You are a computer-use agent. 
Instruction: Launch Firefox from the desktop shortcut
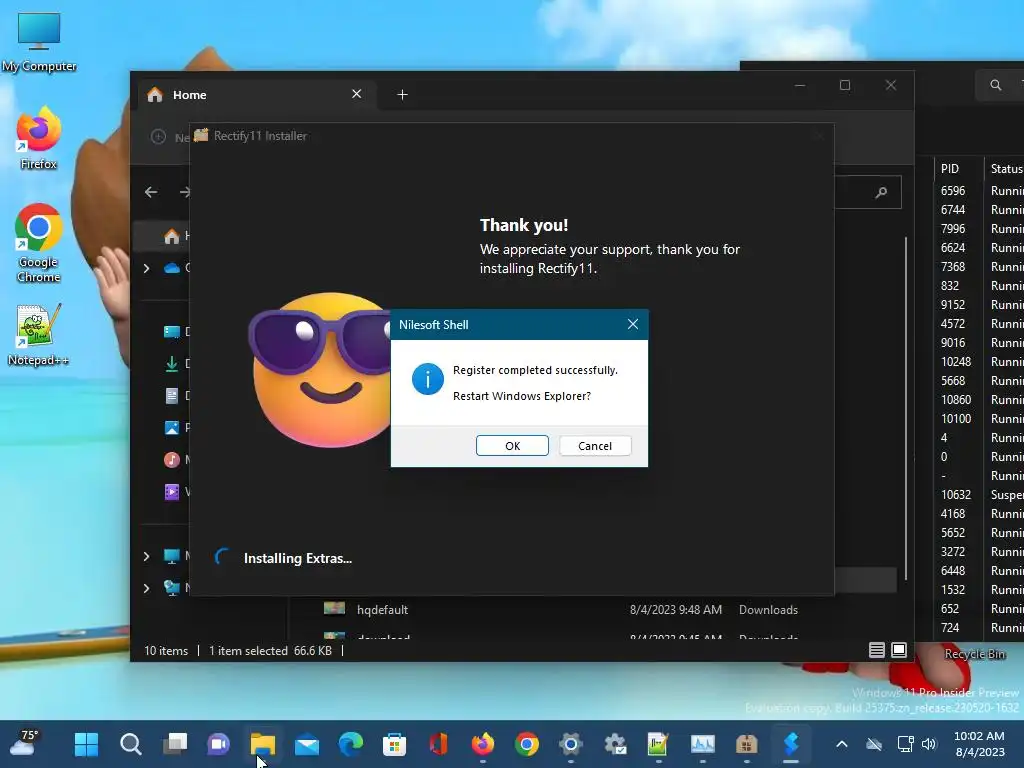pyautogui.click(x=39, y=139)
